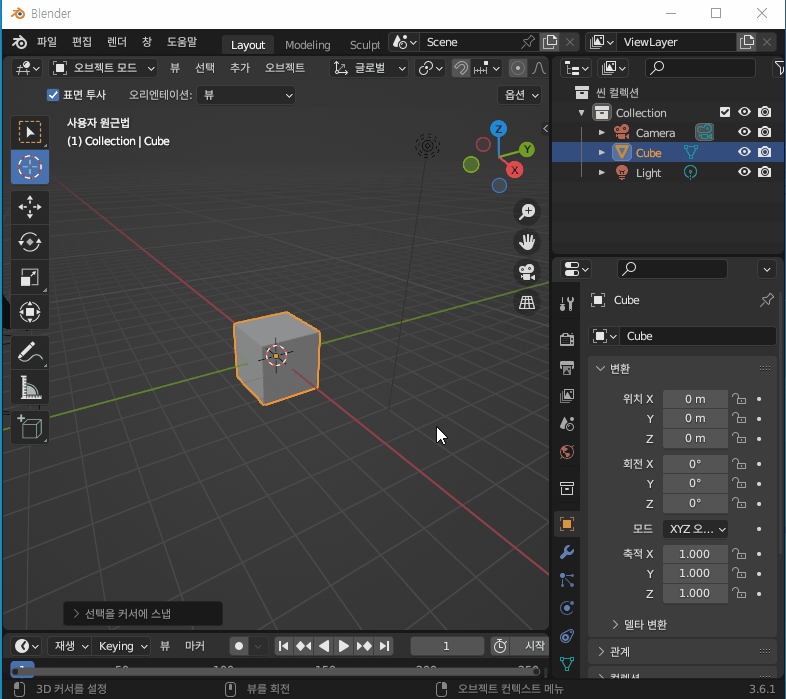Select the Move tool
This screenshot has width=786, height=699.
point(30,207)
